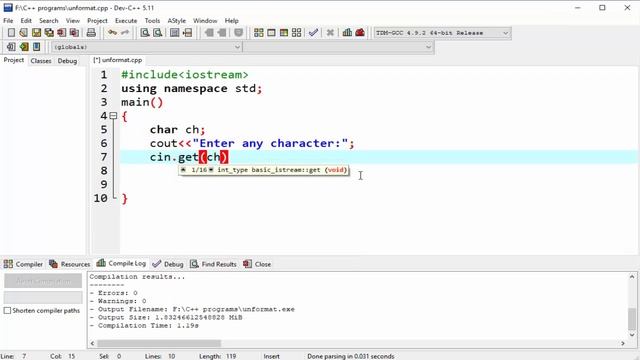Viewport: 640px width, 360px height.
Task: Open the AStyle menu
Action: [176, 20]
